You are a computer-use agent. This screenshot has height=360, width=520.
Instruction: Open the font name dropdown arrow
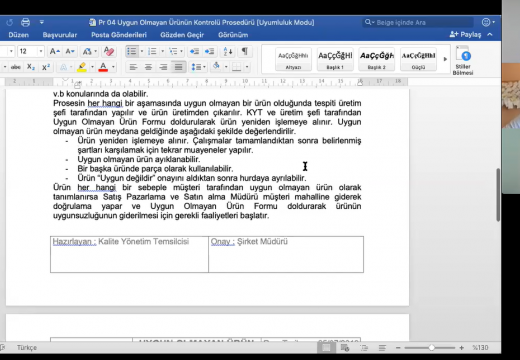pyautogui.click(x=11, y=51)
